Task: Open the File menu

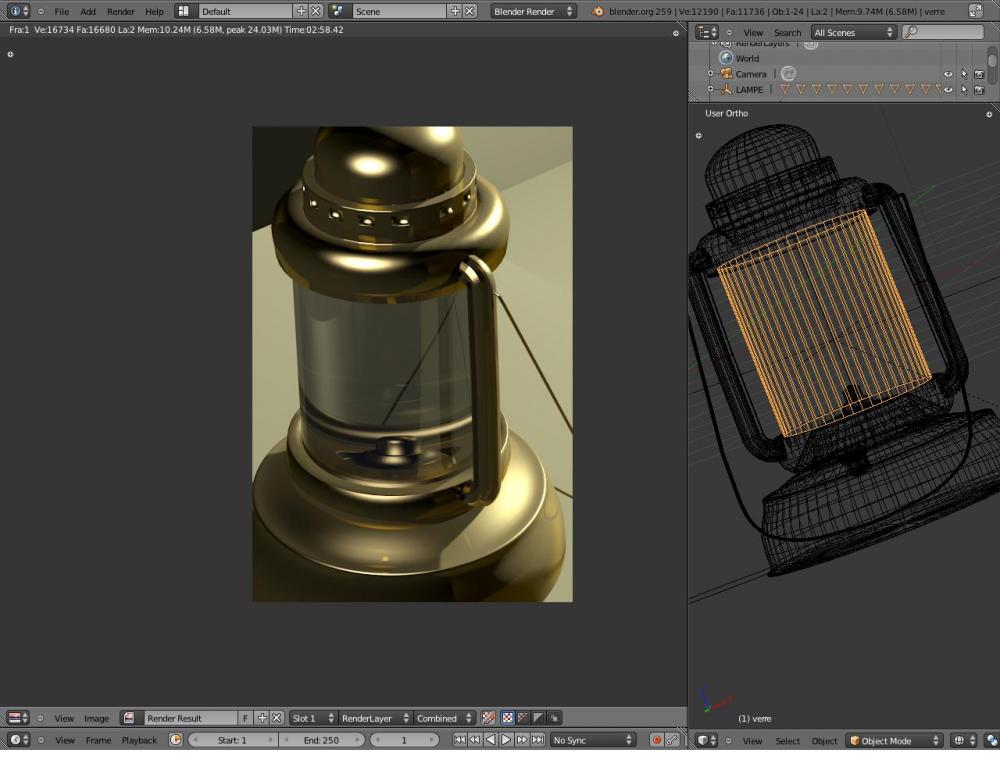Action: [x=62, y=11]
